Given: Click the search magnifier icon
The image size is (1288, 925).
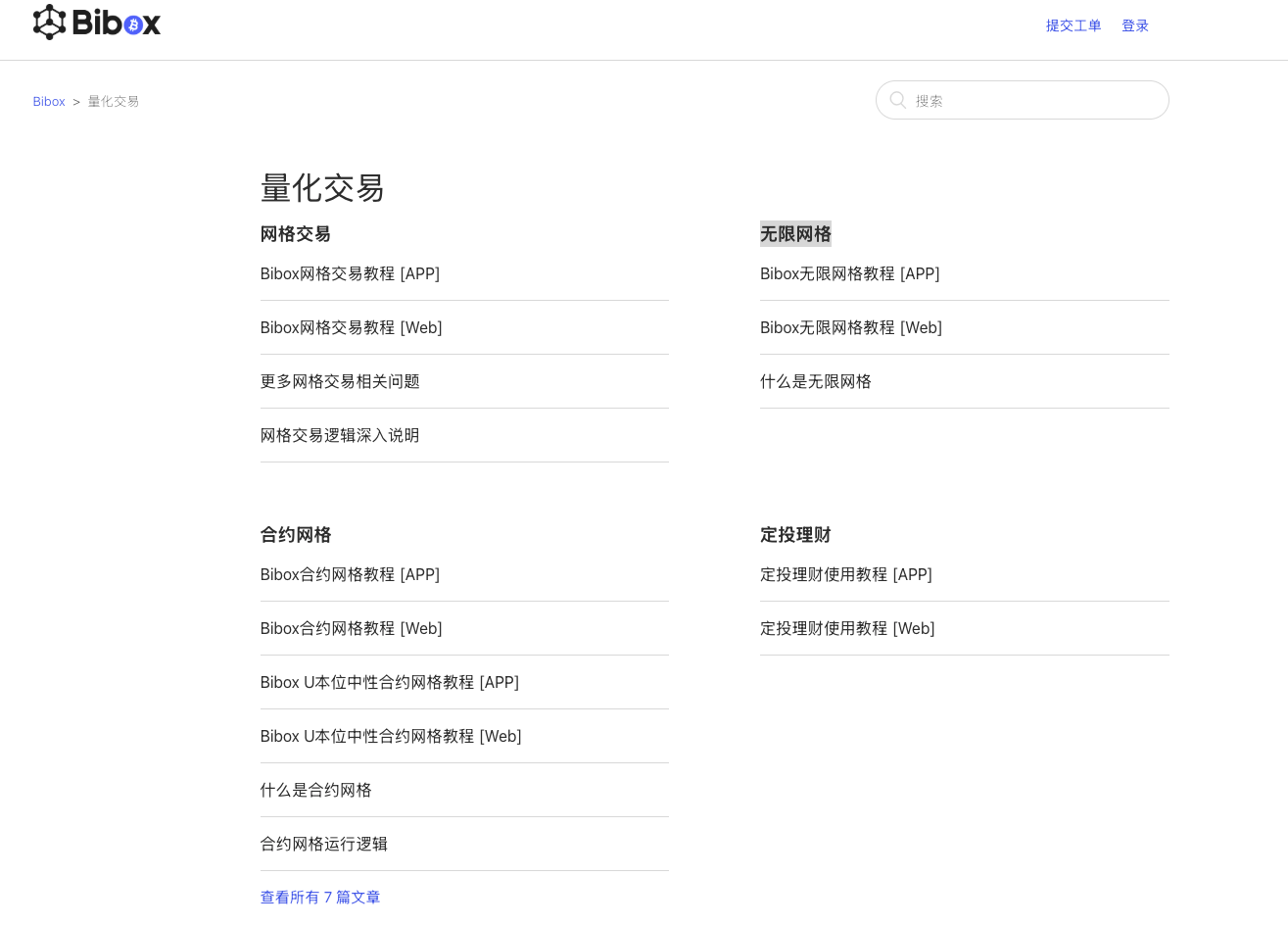Looking at the screenshot, I should point(897,100).
